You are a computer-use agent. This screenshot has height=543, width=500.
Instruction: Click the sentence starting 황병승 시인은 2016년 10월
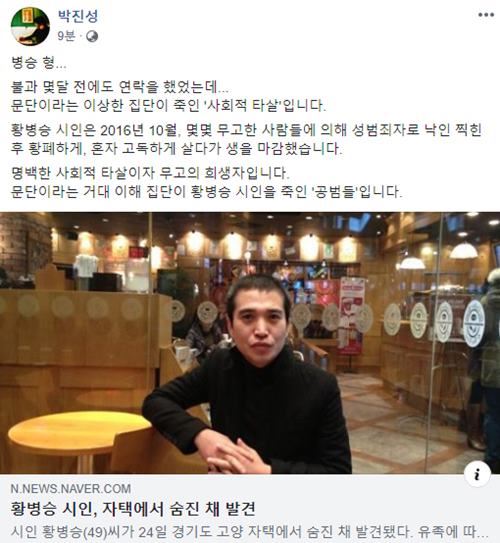click(246, 130)
